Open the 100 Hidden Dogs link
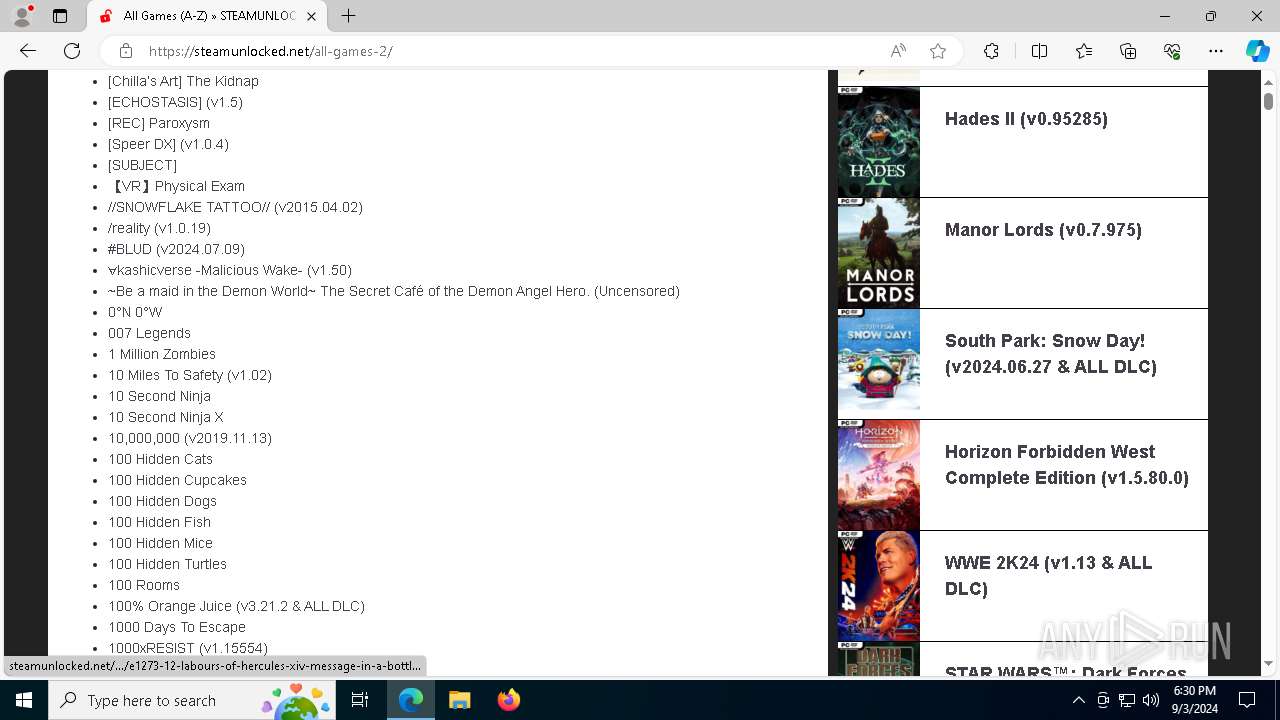The image size is (1280, 720). pos(162,501)
